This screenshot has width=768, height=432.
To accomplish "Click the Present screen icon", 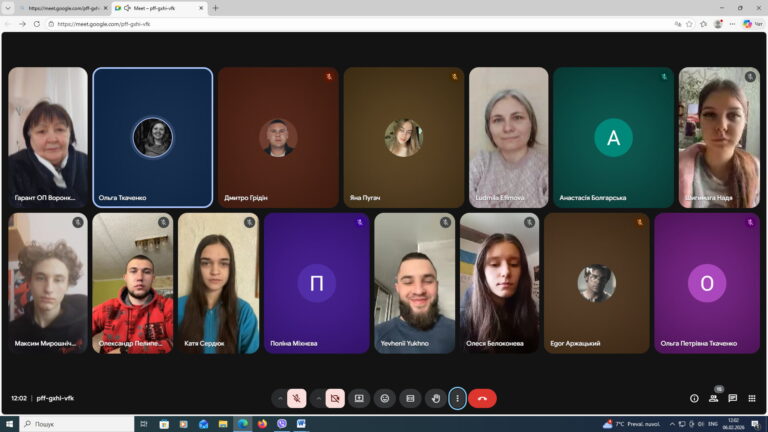I will (x=359, y=398).
